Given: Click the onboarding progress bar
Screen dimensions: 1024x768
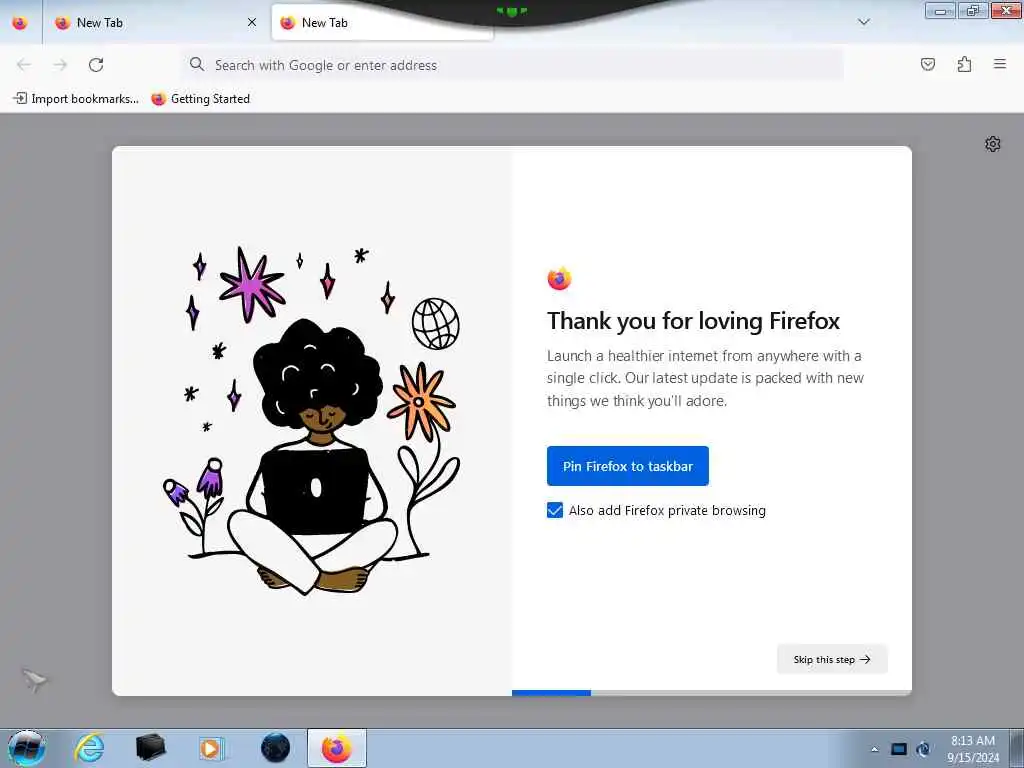Looking at the screenshot, I should 711,693.
